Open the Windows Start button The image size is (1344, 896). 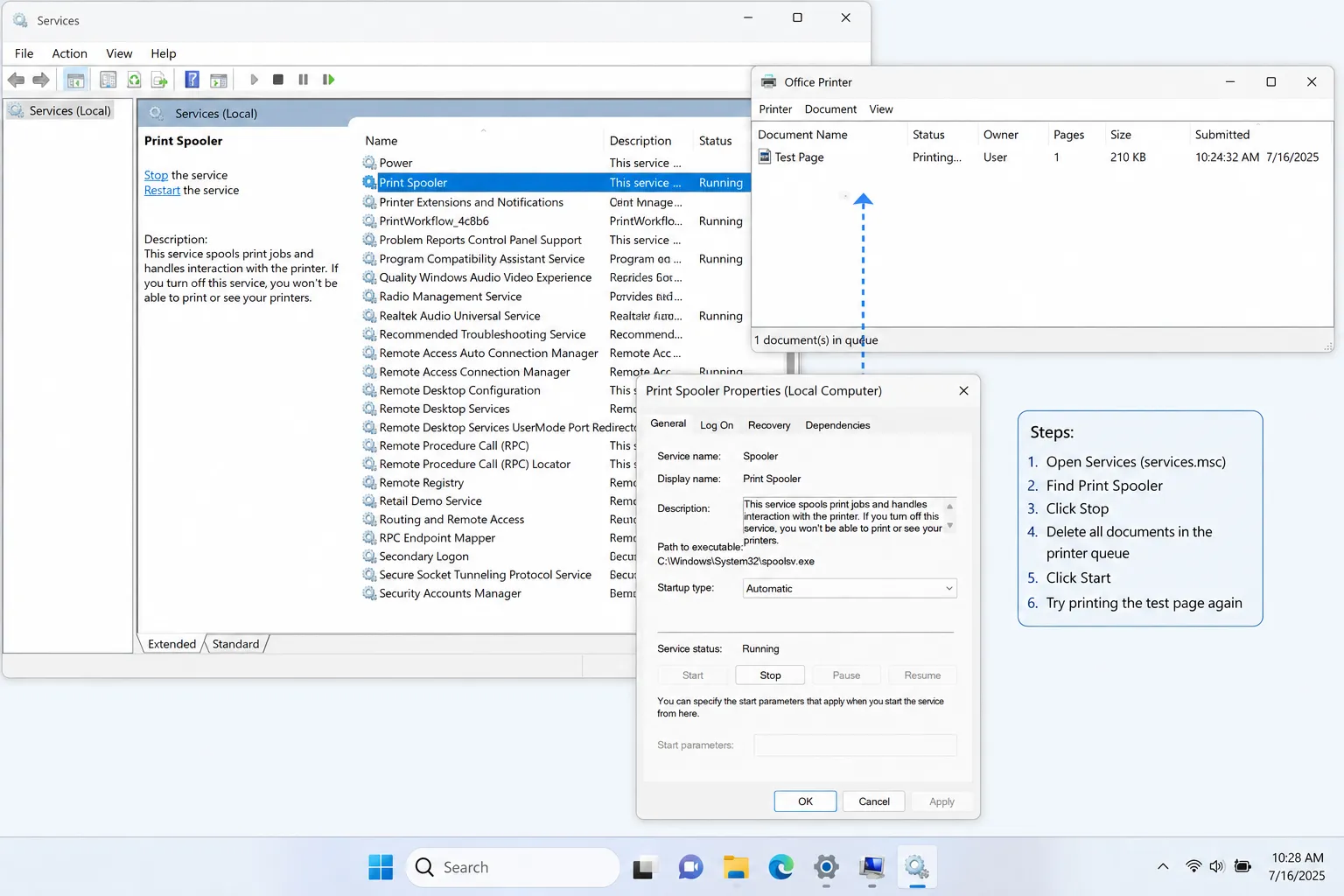[381, 867]
